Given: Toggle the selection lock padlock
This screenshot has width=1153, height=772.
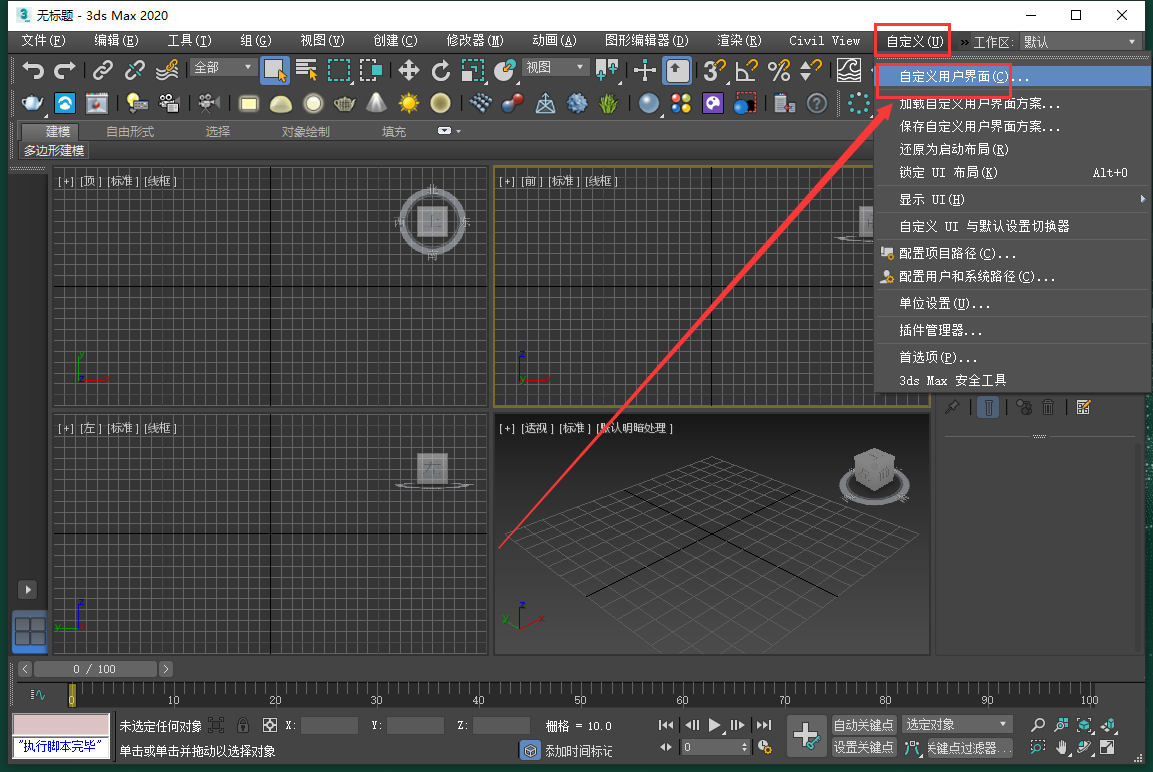Looking at the screenshot, I should 243,725.
